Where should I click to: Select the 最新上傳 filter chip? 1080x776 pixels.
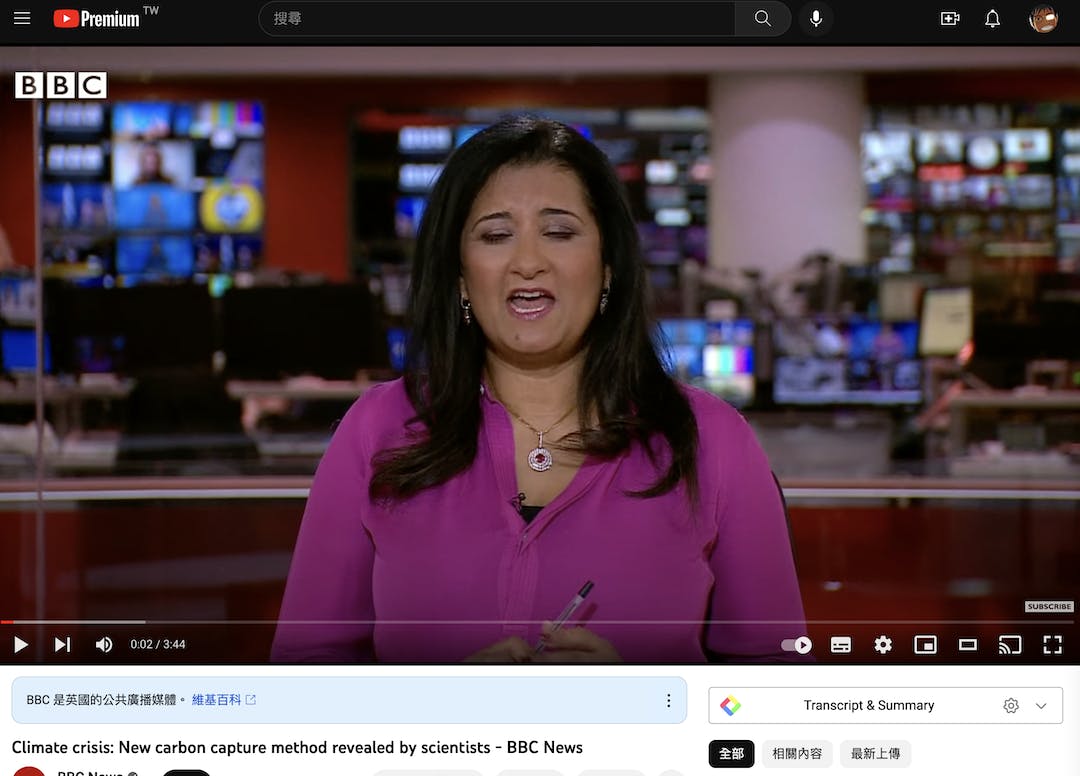click(x=875, y=754)
